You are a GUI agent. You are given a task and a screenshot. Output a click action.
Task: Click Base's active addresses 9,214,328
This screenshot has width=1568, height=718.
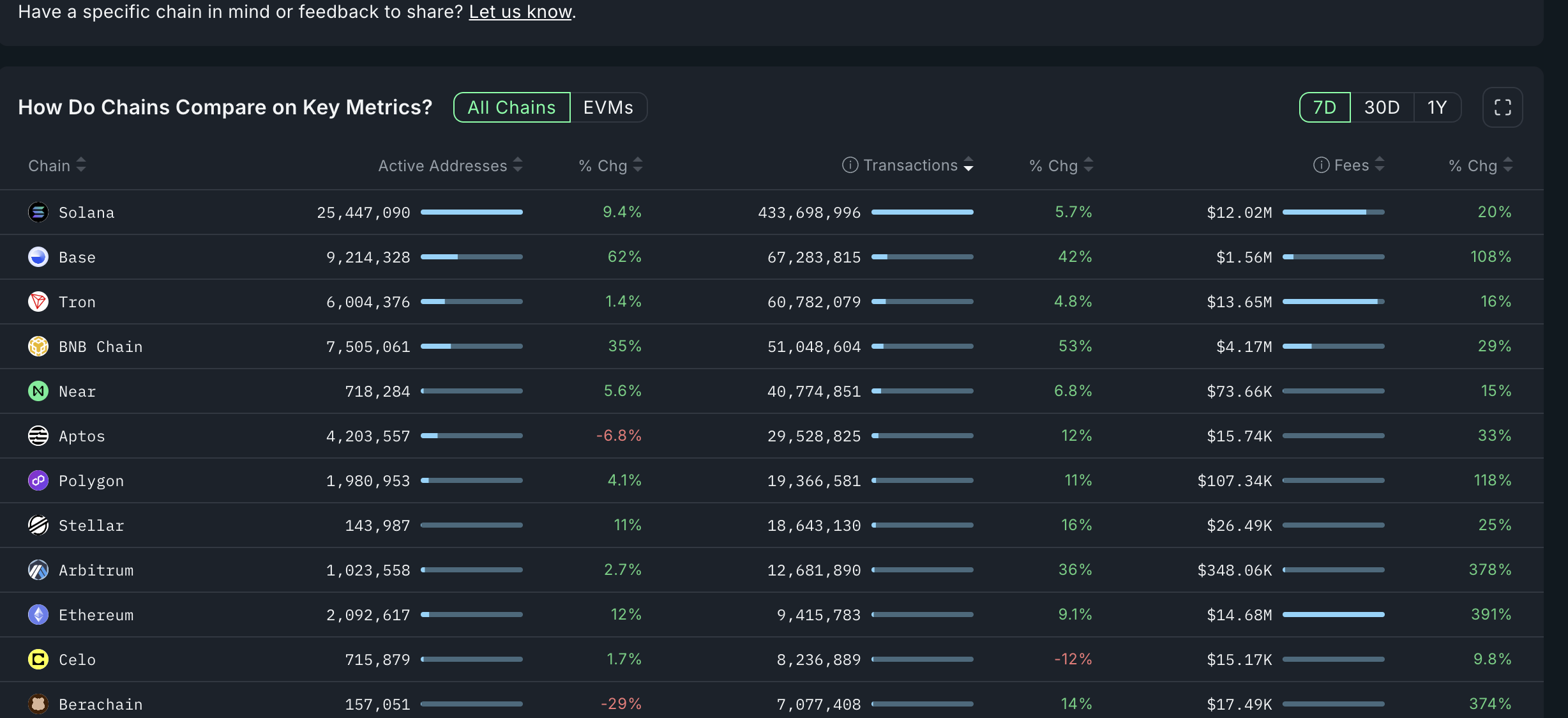coord(368,257)
